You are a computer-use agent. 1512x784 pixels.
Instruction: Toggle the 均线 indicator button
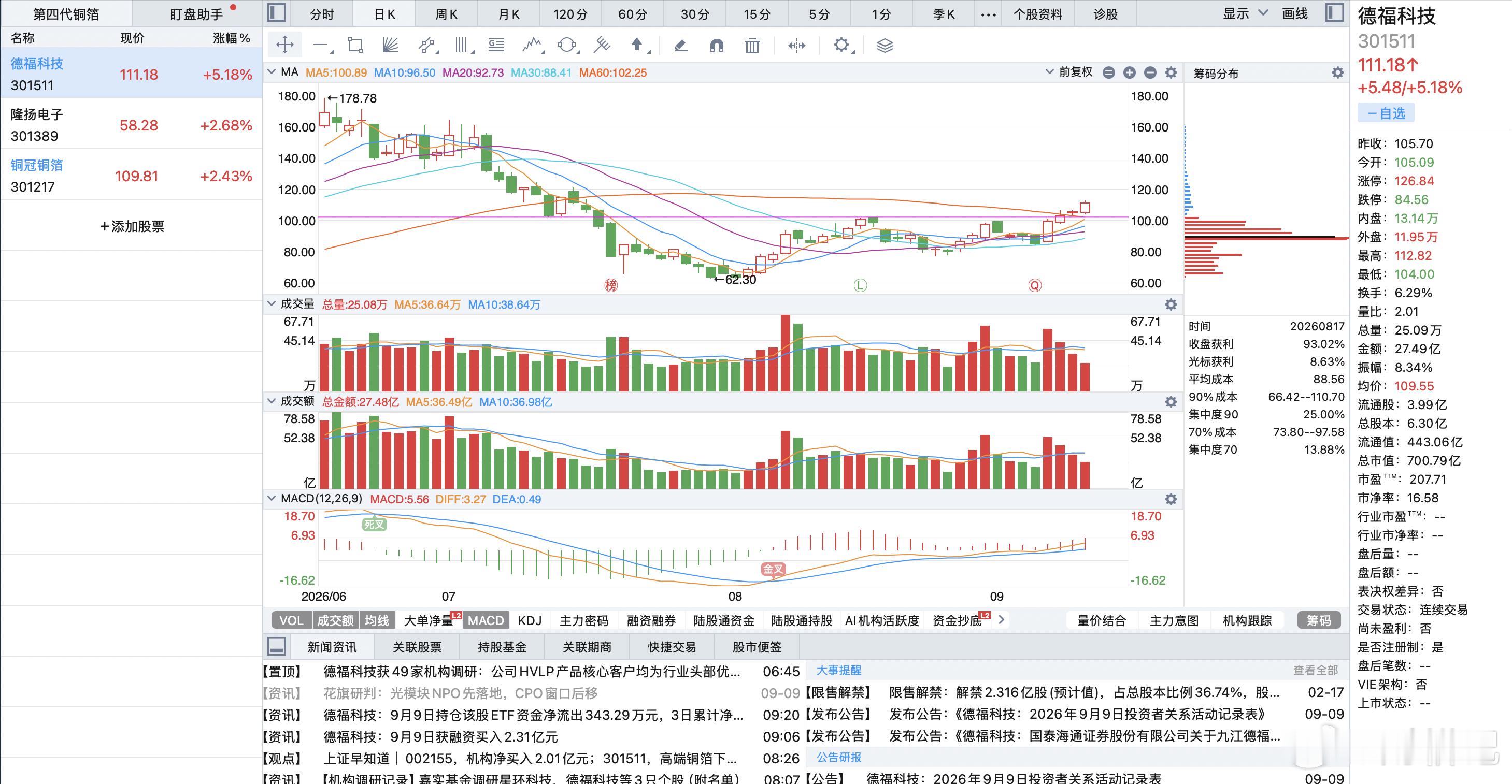(376, 620)
